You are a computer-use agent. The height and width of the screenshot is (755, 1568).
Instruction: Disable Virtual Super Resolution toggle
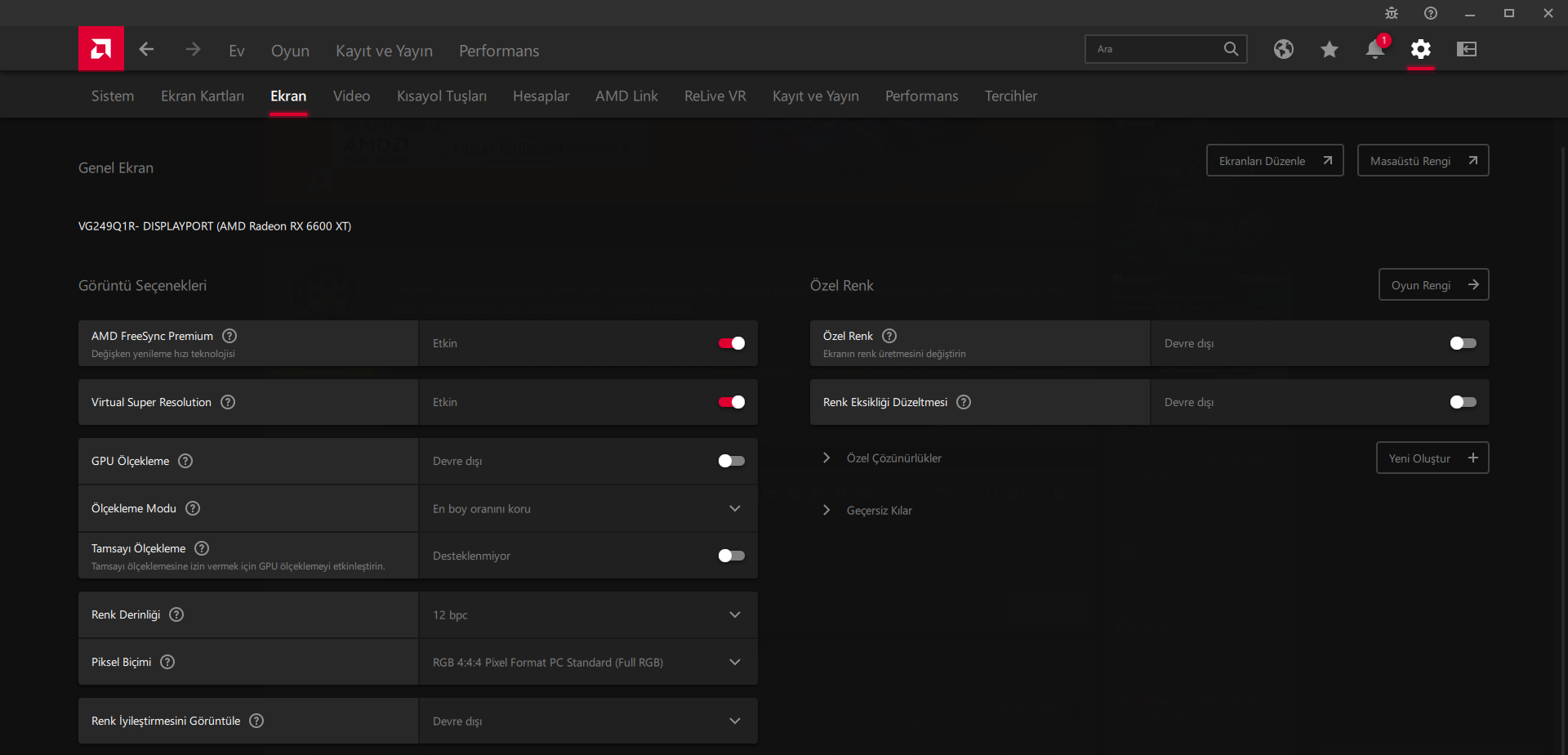(x=732, y=402)
